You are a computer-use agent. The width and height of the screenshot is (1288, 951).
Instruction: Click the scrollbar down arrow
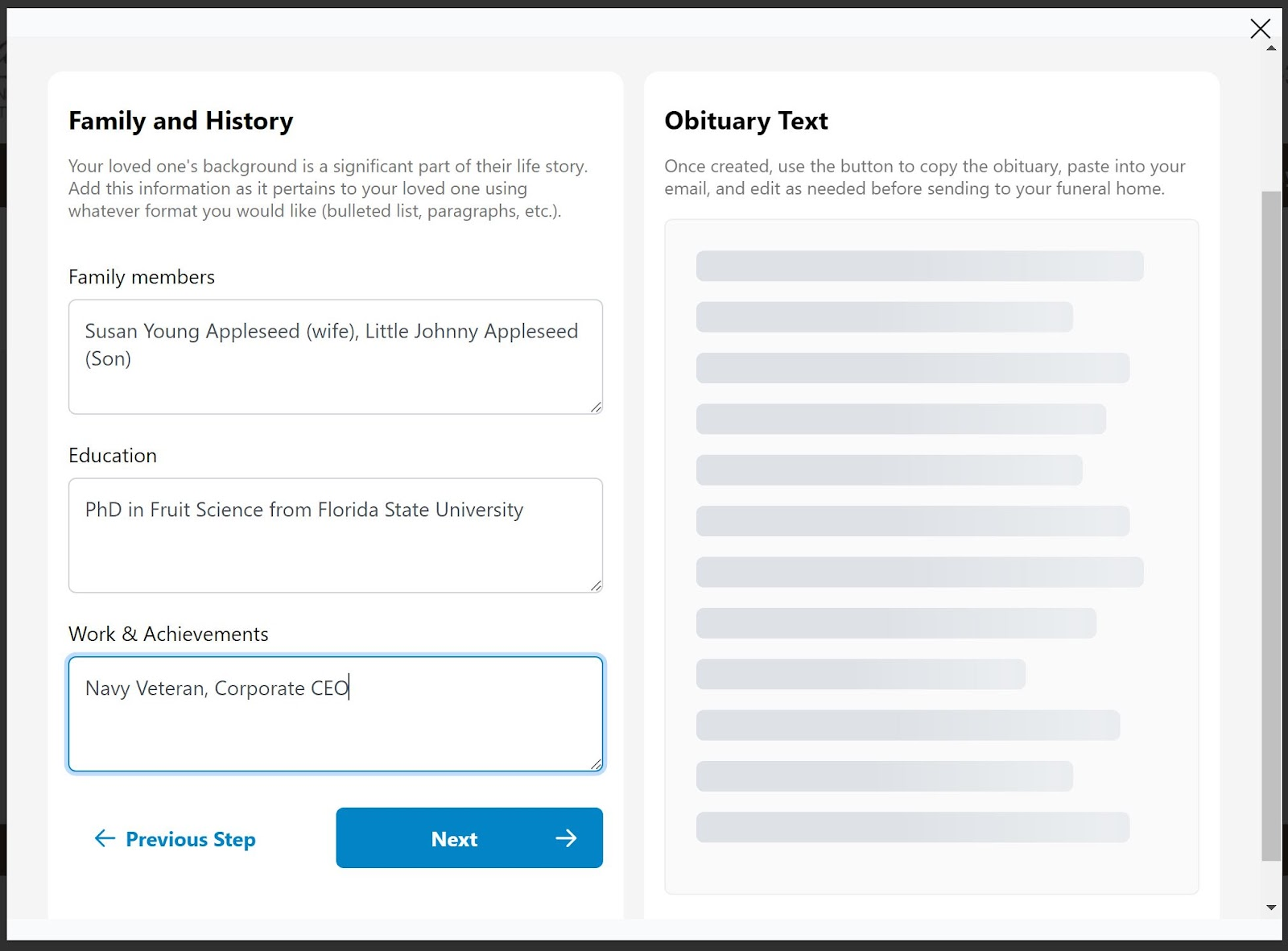(x=1271, y=908)
